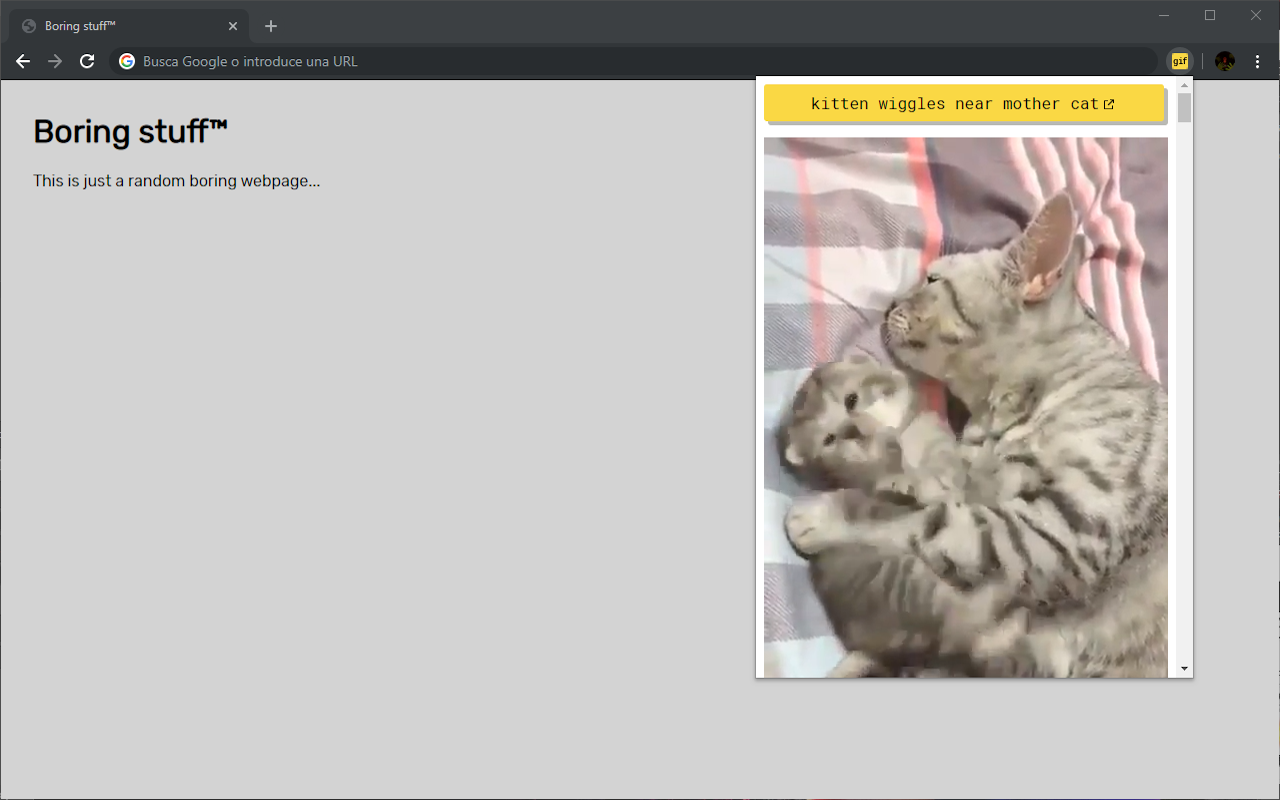
Task: Open the 'kitten wiggles near mother cat' link
Action: [x=954, y=104]
